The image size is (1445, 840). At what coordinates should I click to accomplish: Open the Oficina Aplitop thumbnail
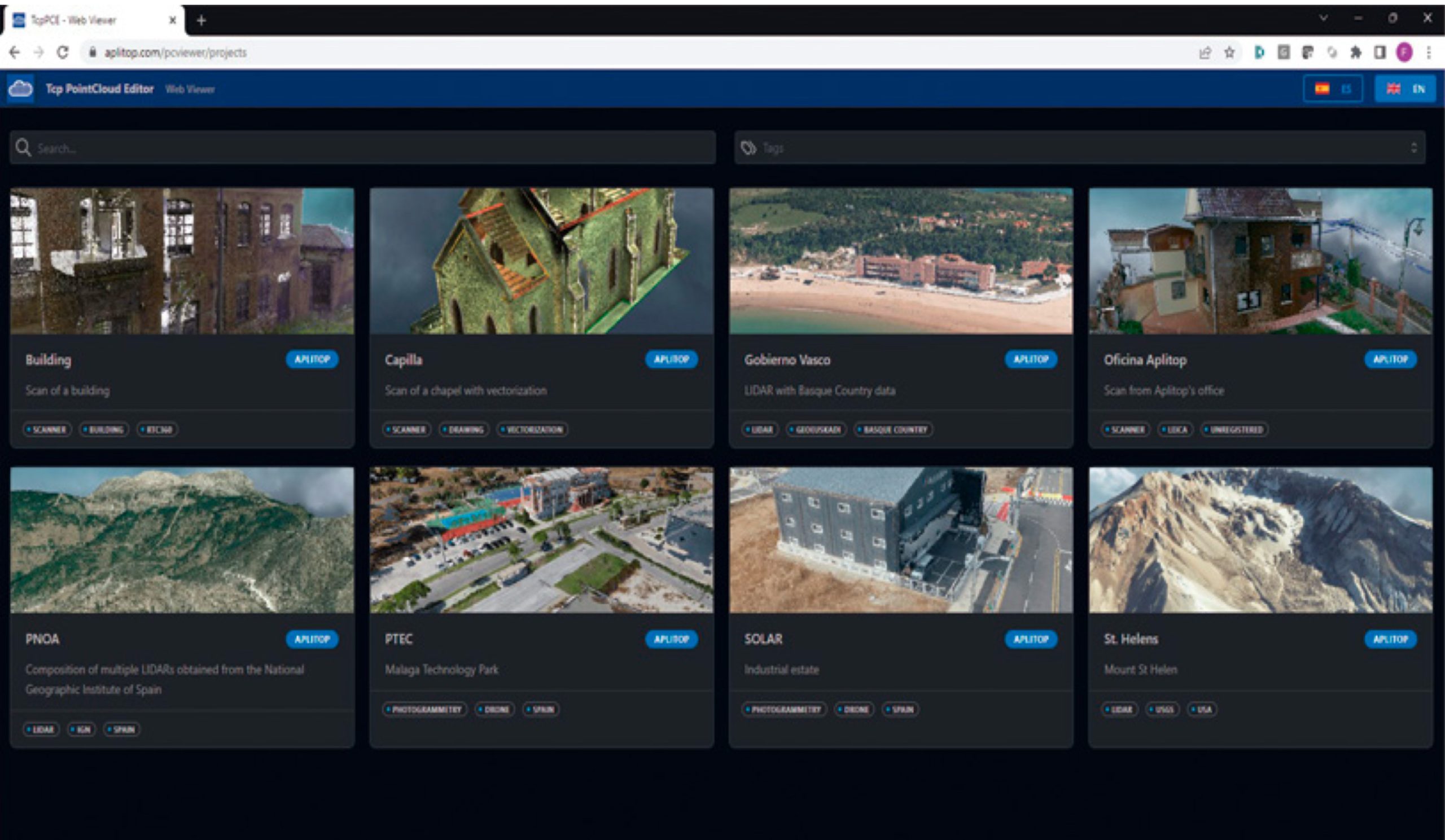(x=1260, y=261)
